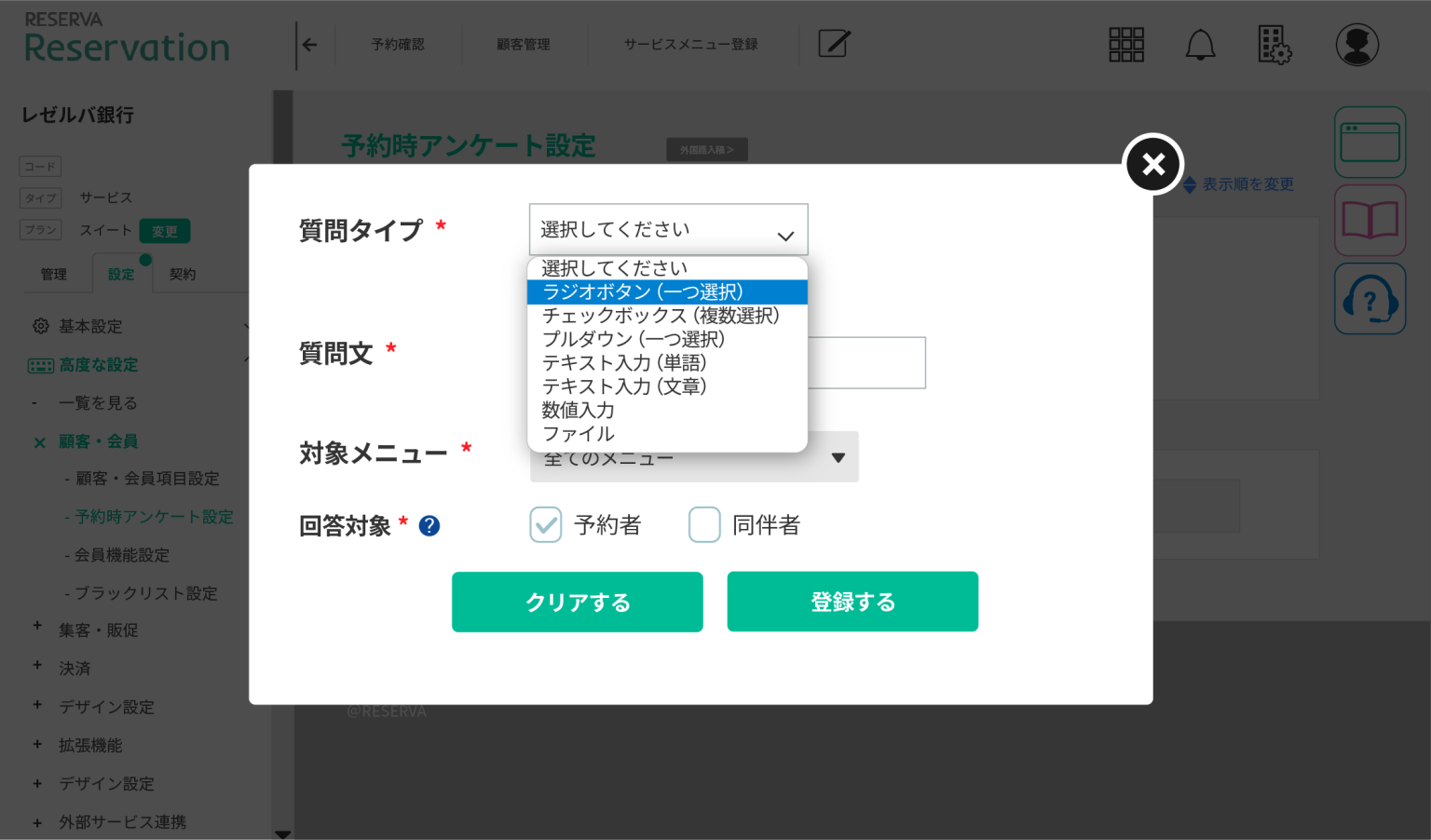The width and height of the screenshot is (1431, 840).
Task: Click the gear icon beside 基本設定
Action: point(41,326)
